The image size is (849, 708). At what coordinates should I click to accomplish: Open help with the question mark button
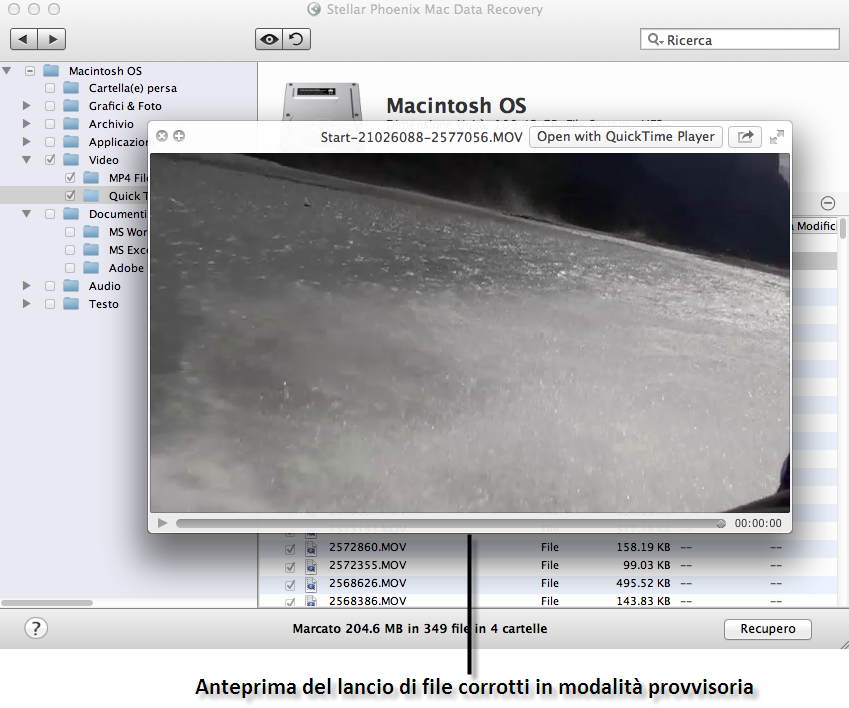36,628
